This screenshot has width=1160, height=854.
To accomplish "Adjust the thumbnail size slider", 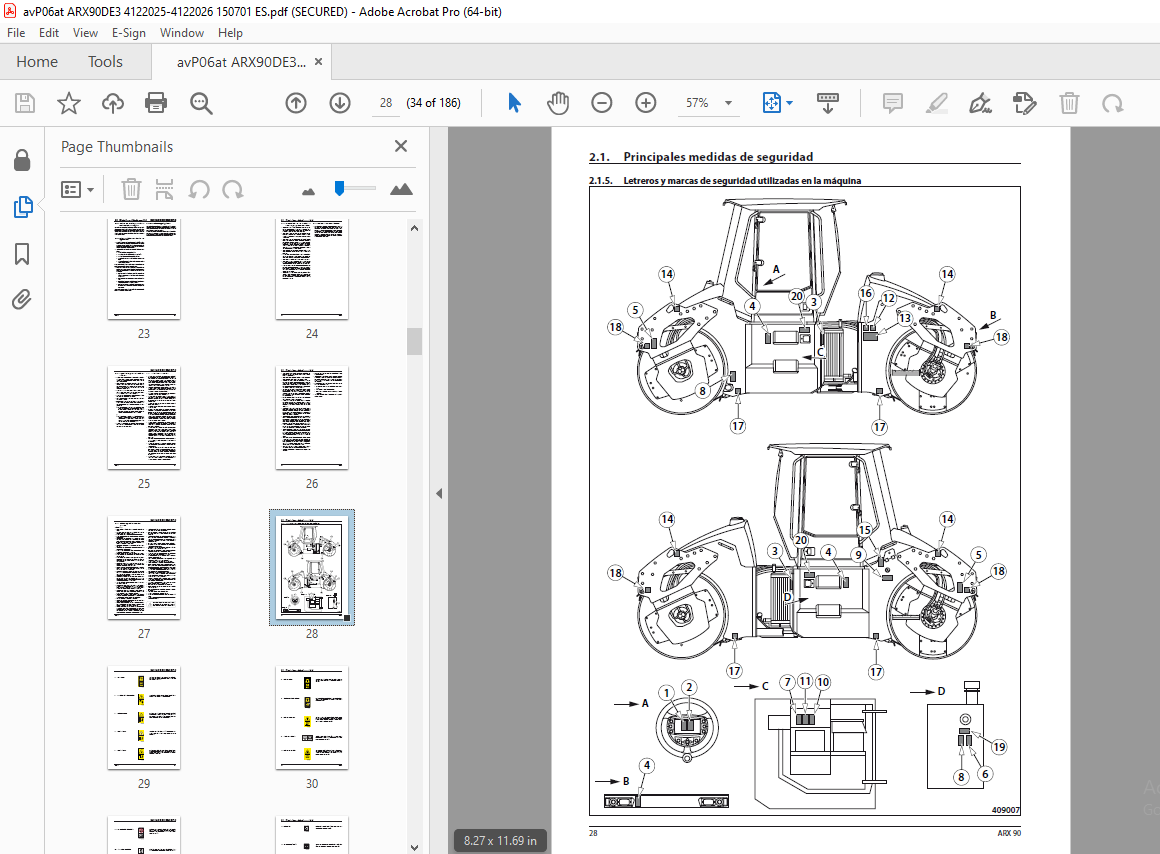I will [x=340, y=189].
